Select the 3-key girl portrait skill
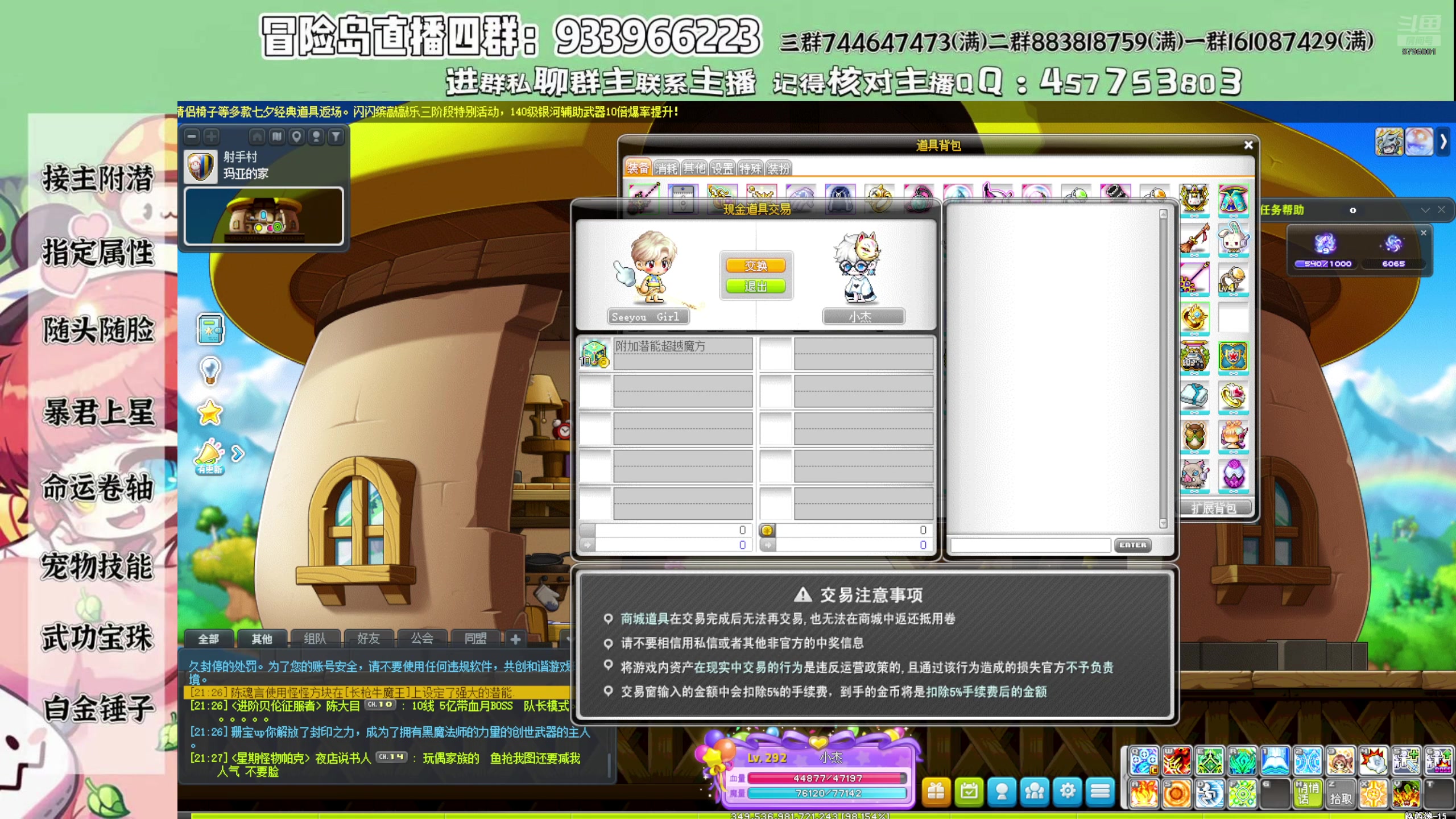 (x=1341, y=762)
